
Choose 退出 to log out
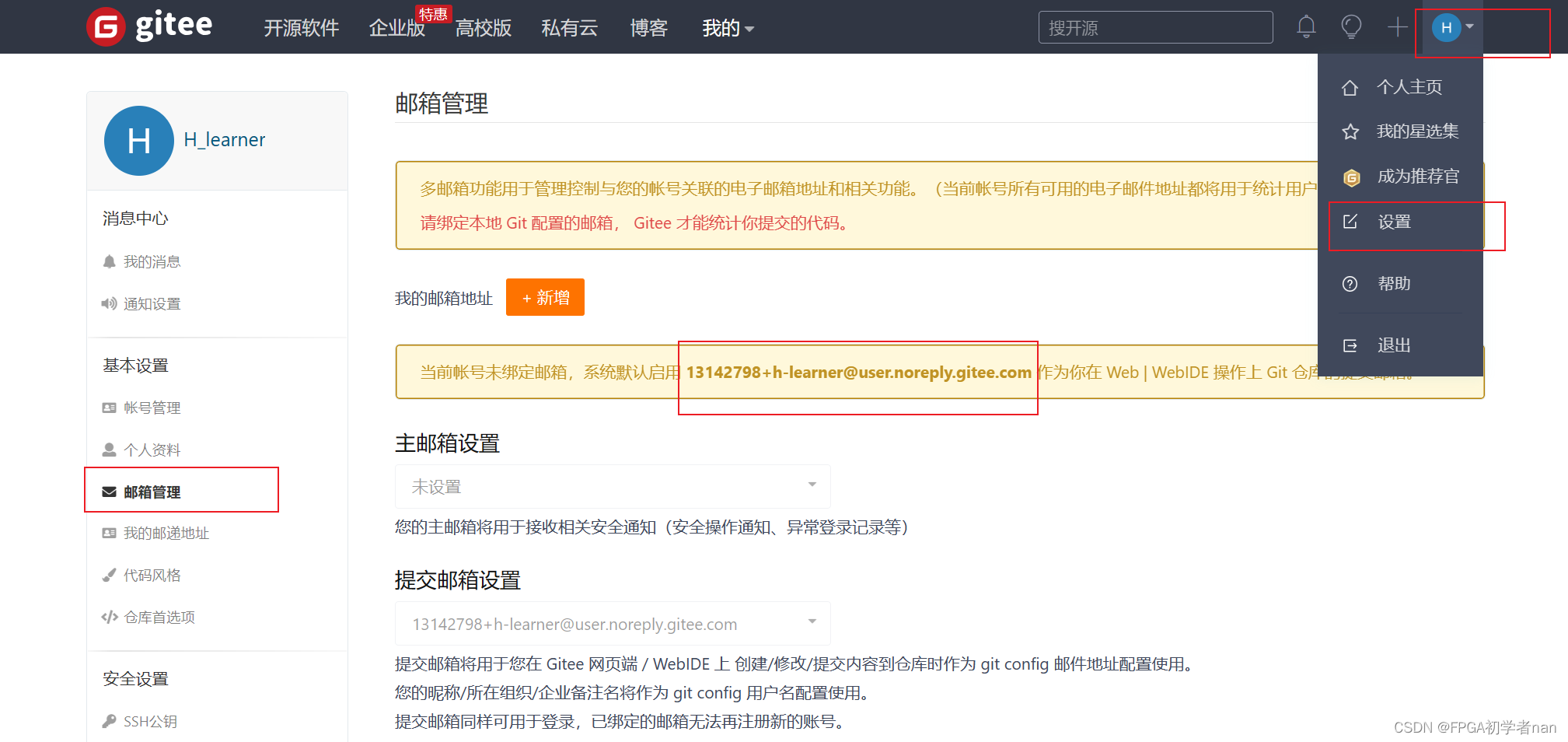(x=1394, y=345)
